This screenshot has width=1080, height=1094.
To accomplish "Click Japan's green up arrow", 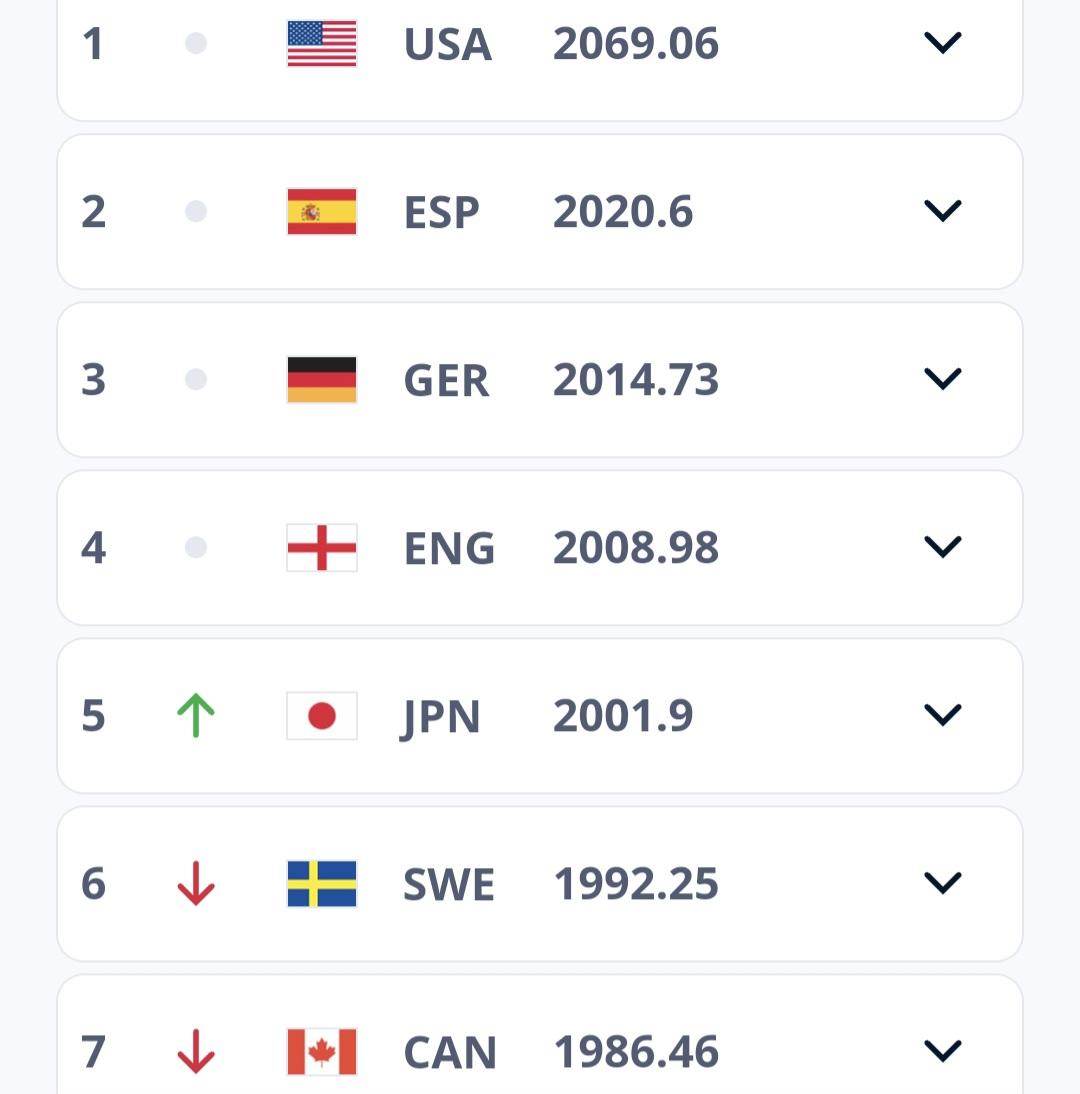I will pyautogui.click(x=196, y=716).
